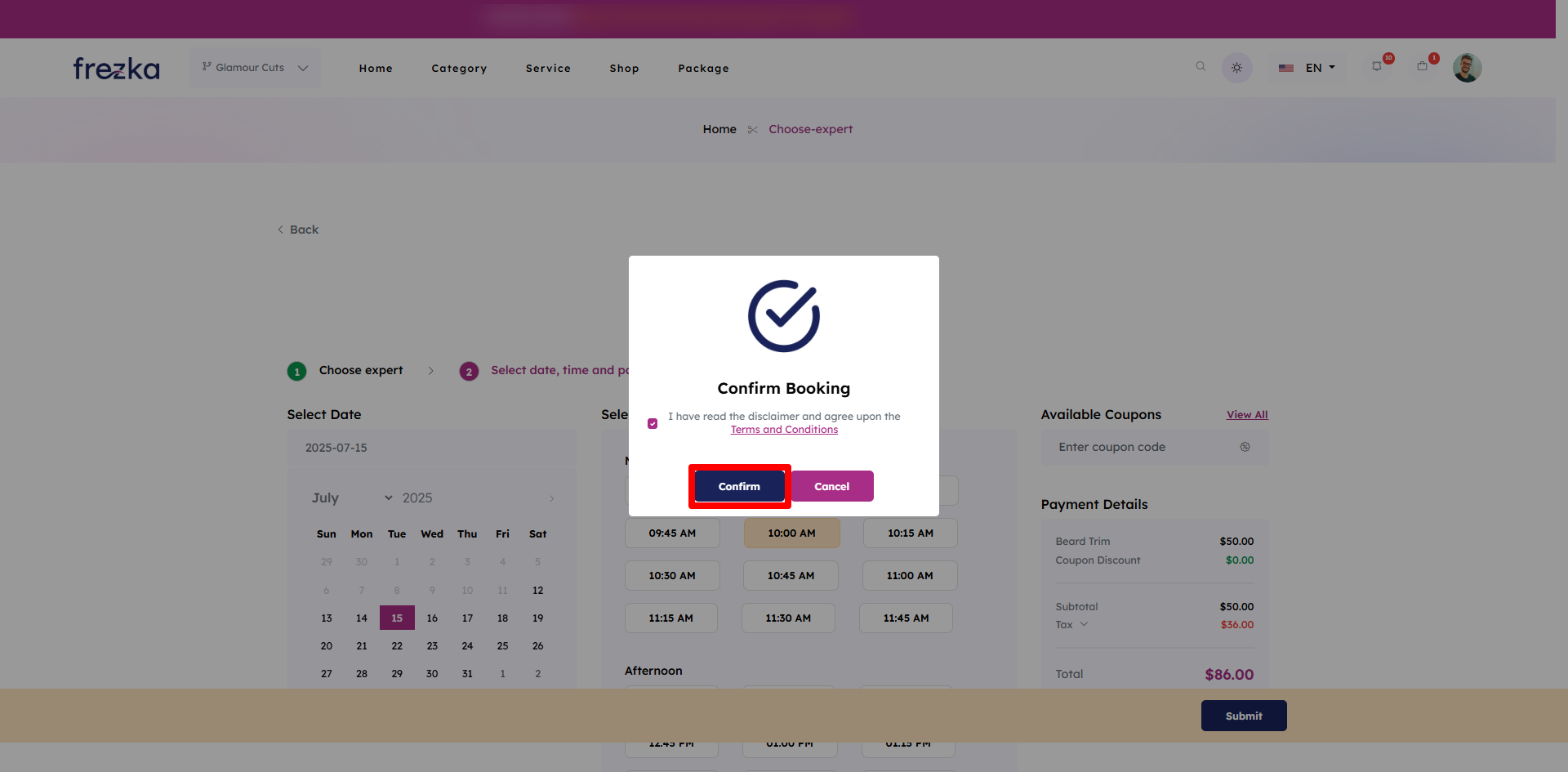
Task: Toggle light/dark theme sun icon
Action: pyautogui.click(x=1236, y=68)
